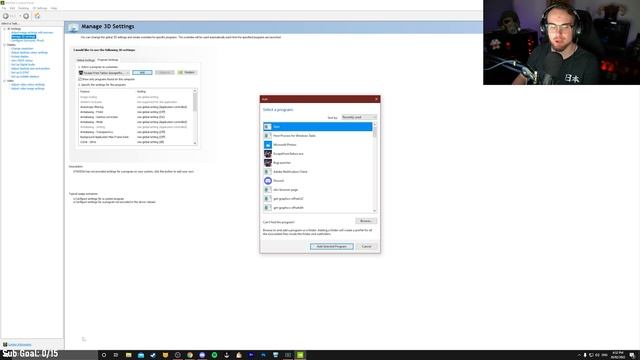Click the Microsoft Photos icon in list
Screen dimensions: 640x360
point(268,144)
